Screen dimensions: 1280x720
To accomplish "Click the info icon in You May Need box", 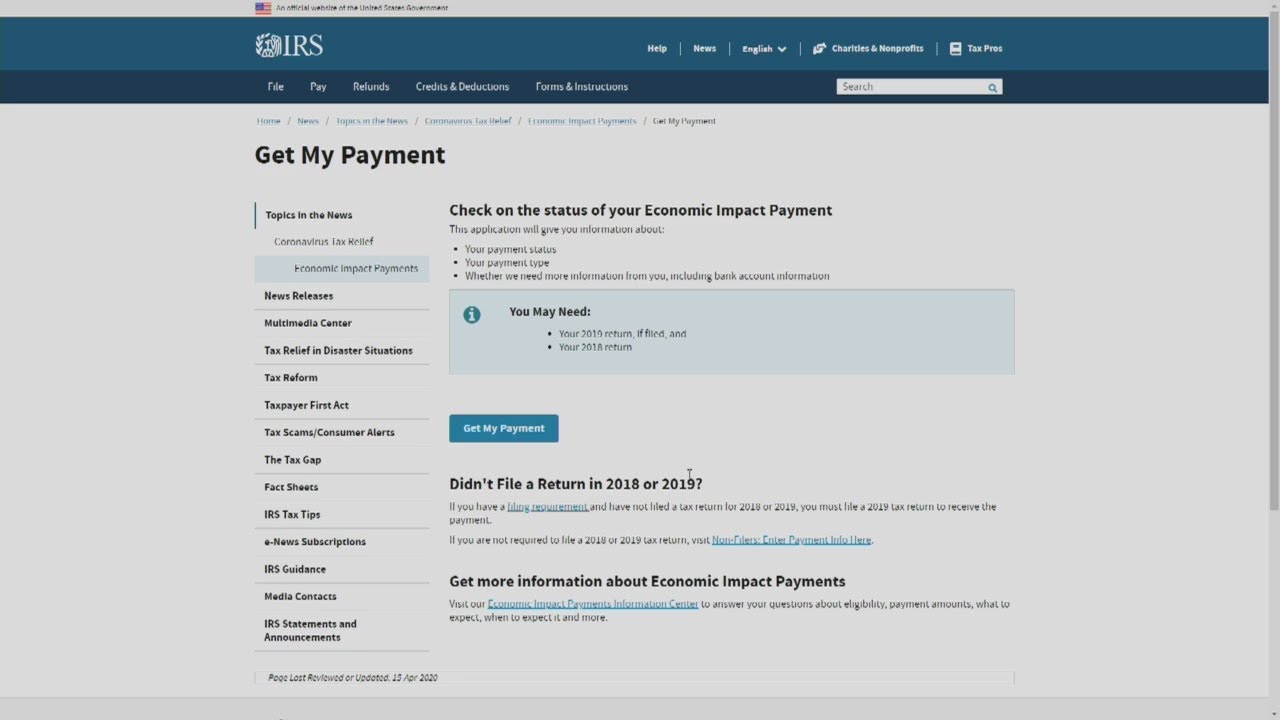I will 472,315.
